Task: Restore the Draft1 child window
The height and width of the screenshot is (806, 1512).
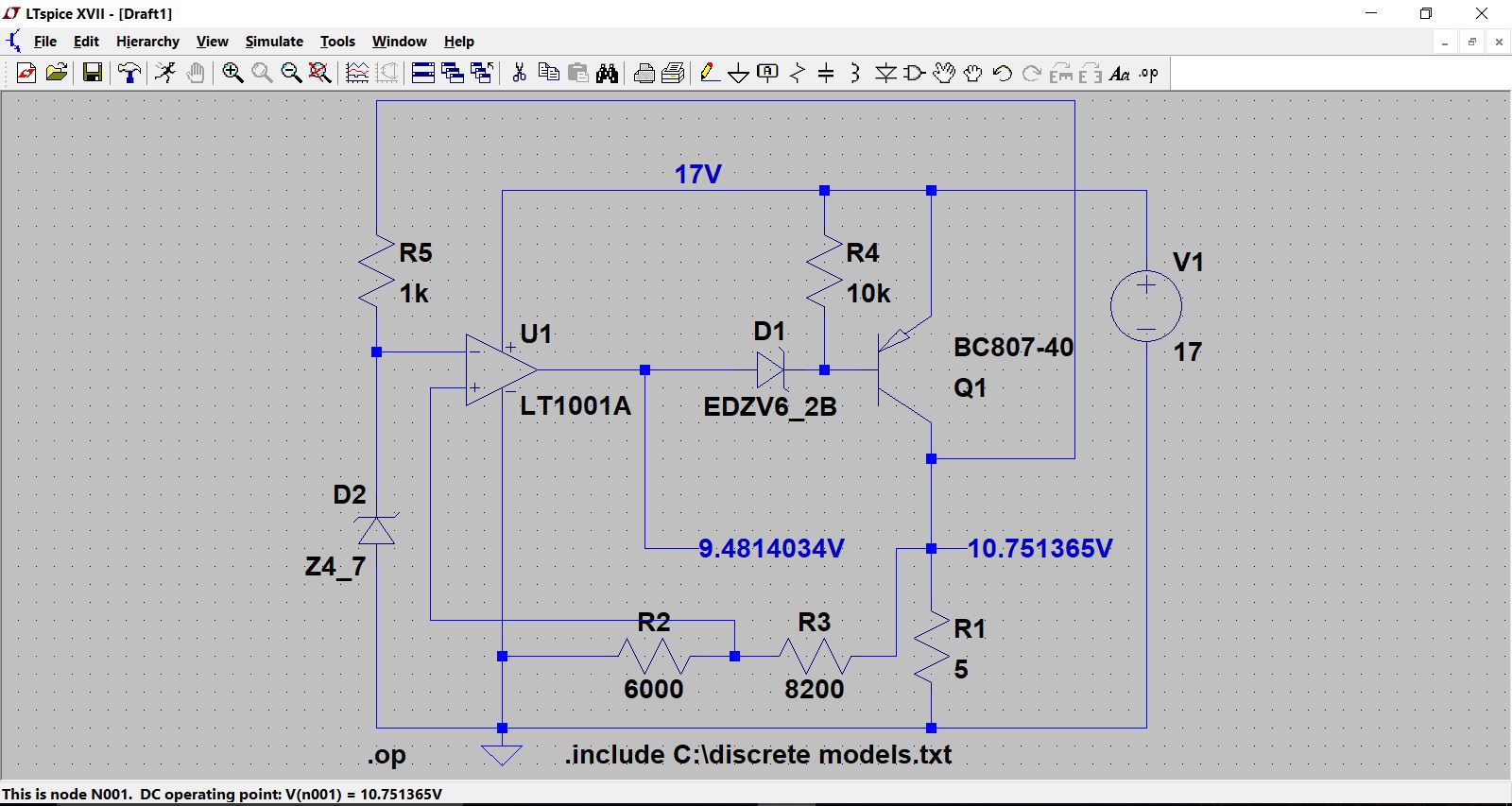Action: click(x=1471, y=42)
